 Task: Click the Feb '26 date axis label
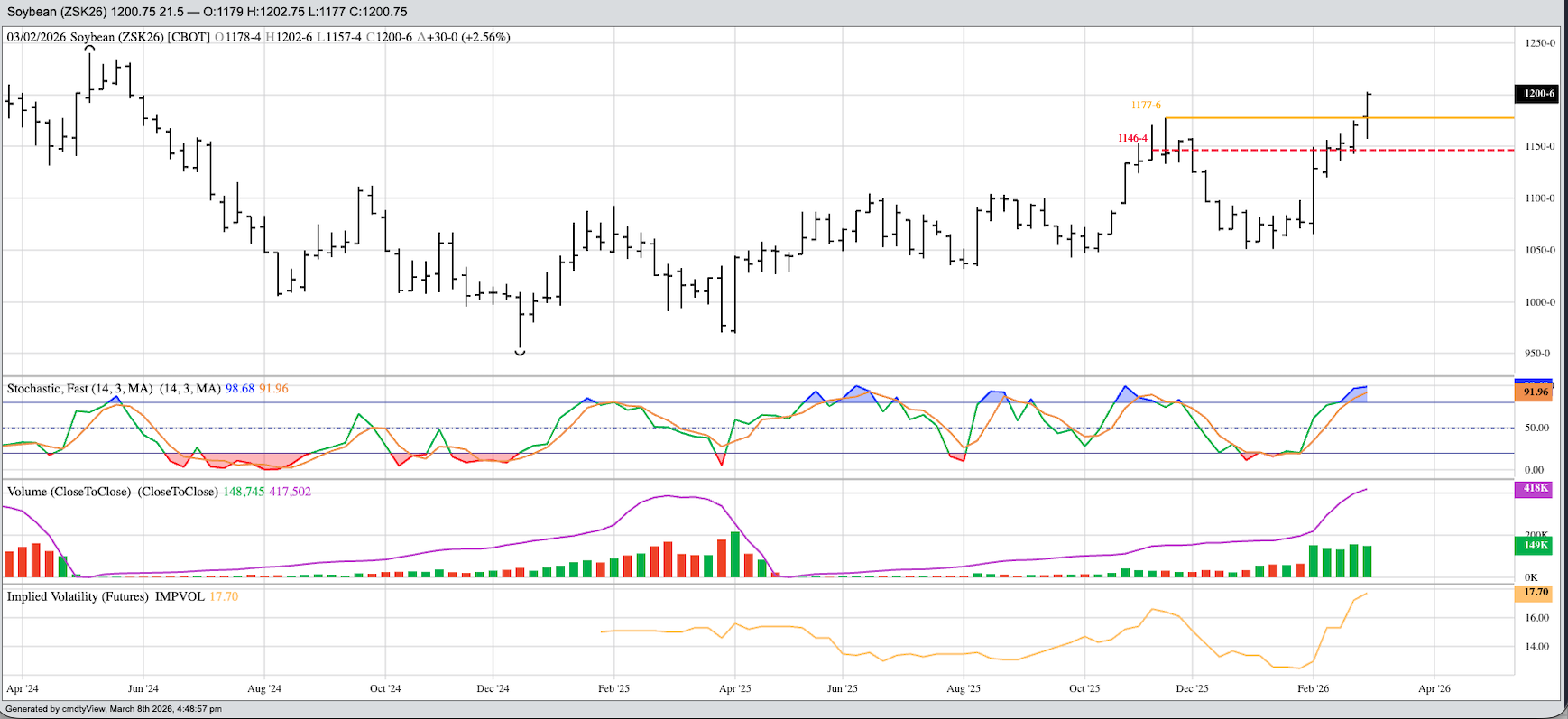(1313, 688)
